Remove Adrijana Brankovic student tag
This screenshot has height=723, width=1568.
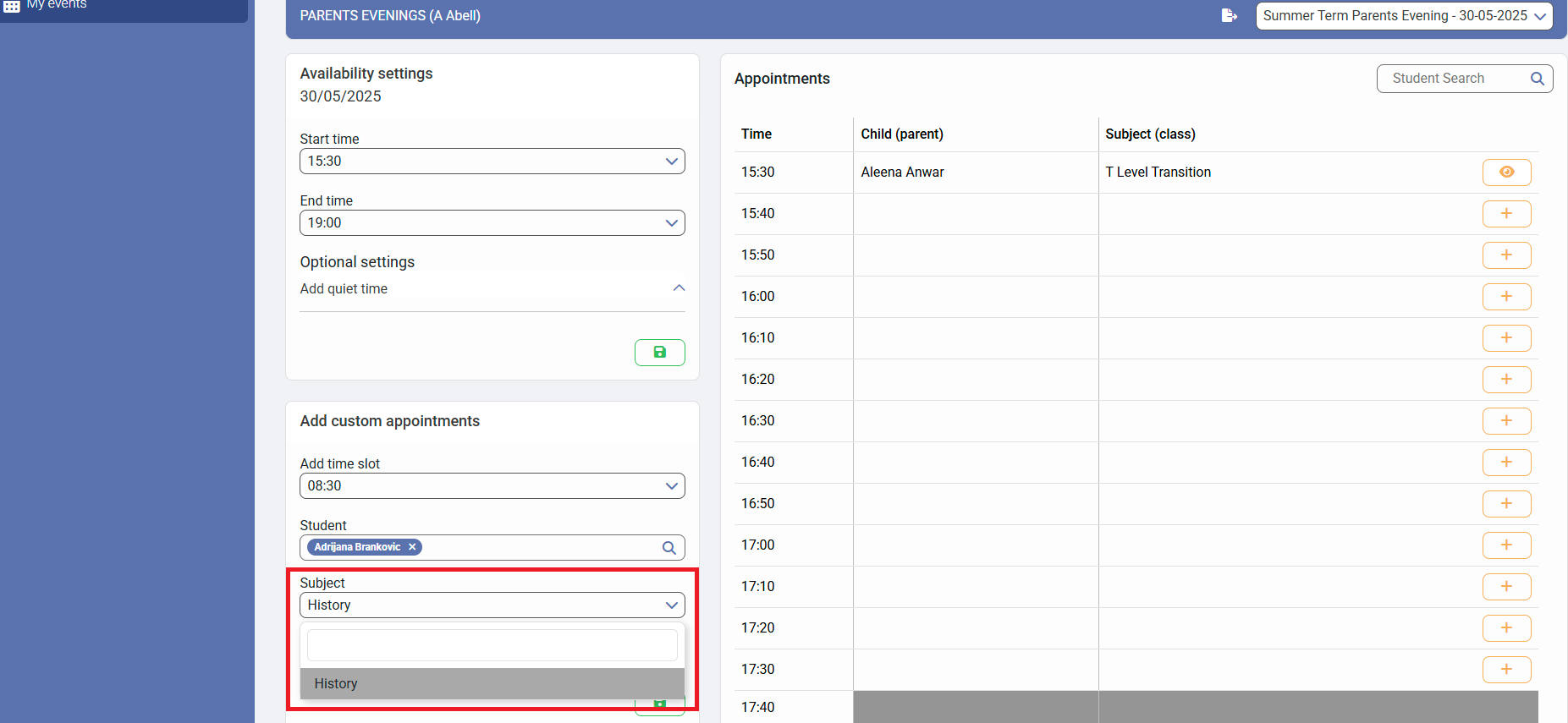click(412, 547)
